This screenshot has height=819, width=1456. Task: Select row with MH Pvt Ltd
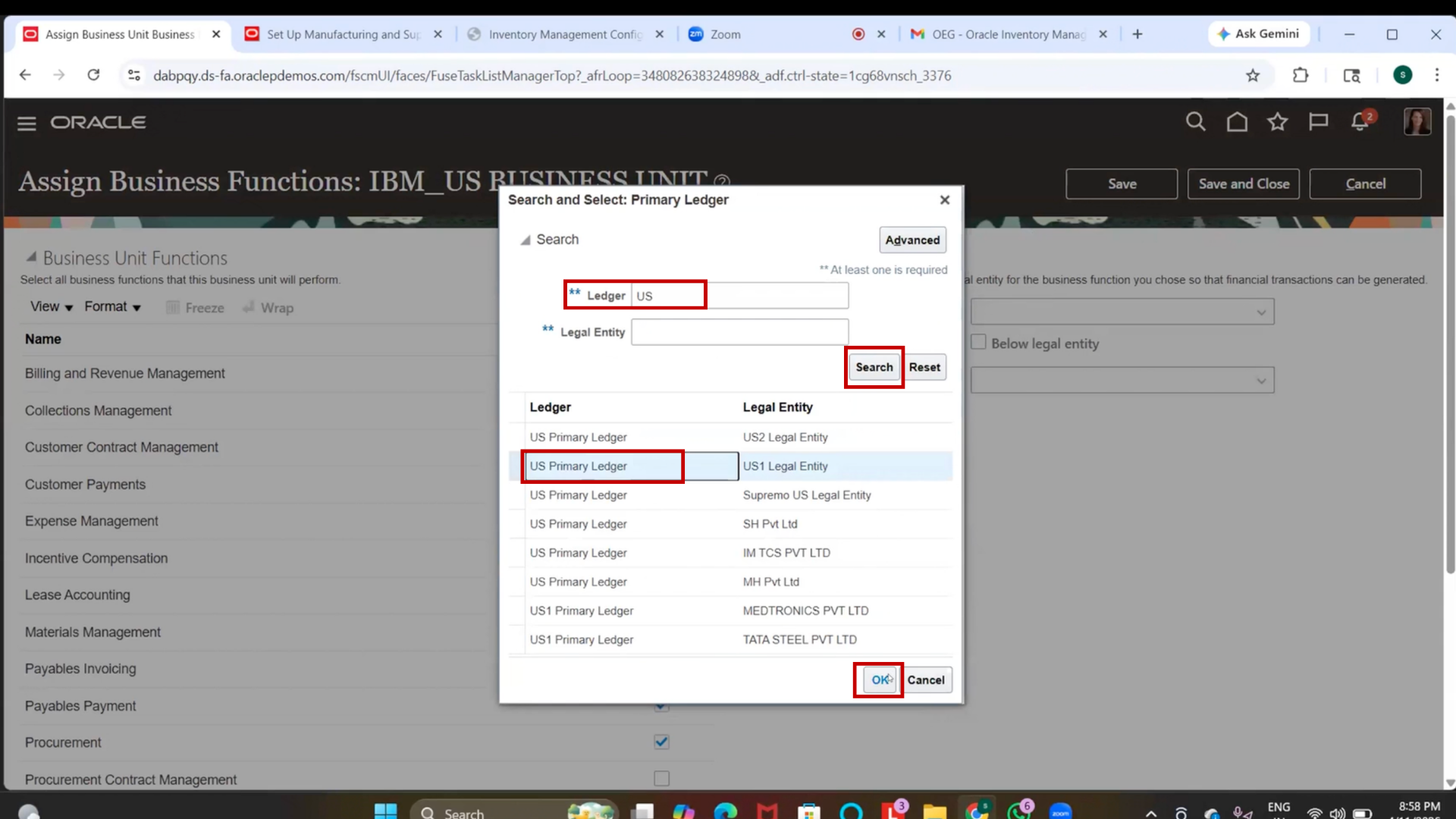[x=732, y=582]
